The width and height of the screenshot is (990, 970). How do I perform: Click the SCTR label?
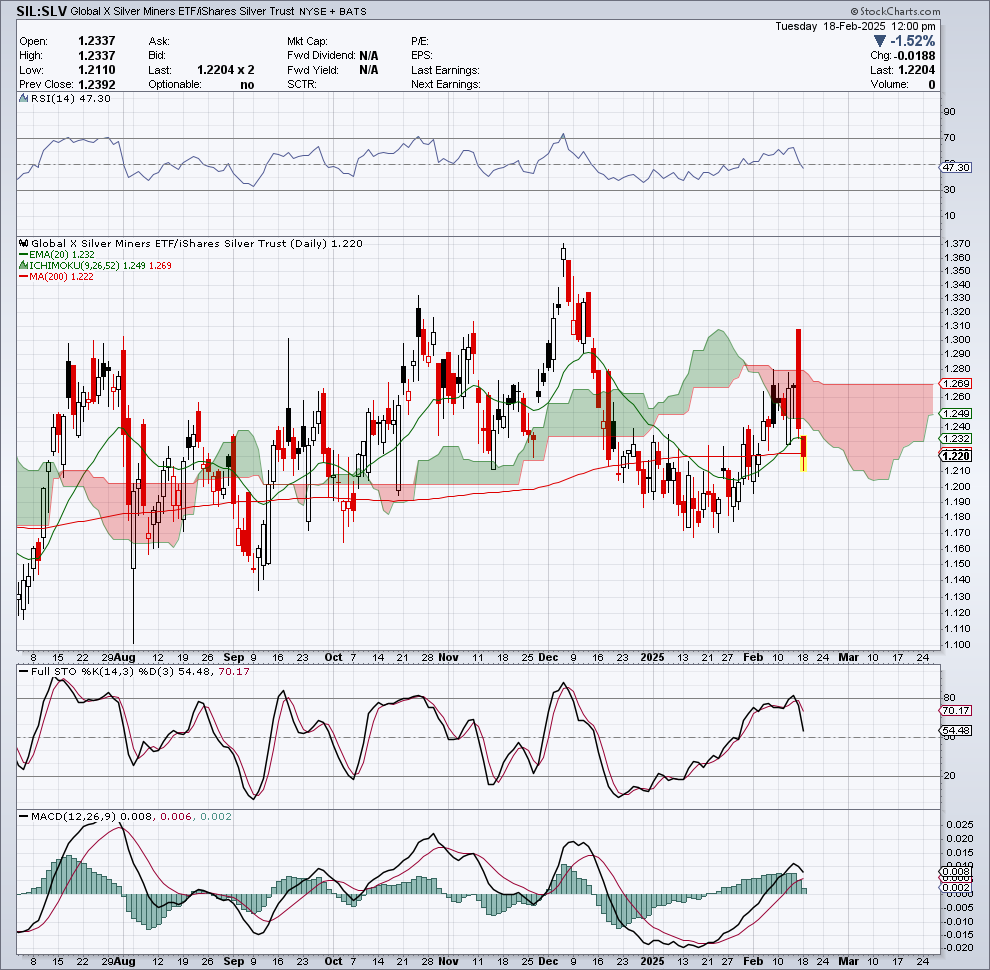click(x=302, y=85)
